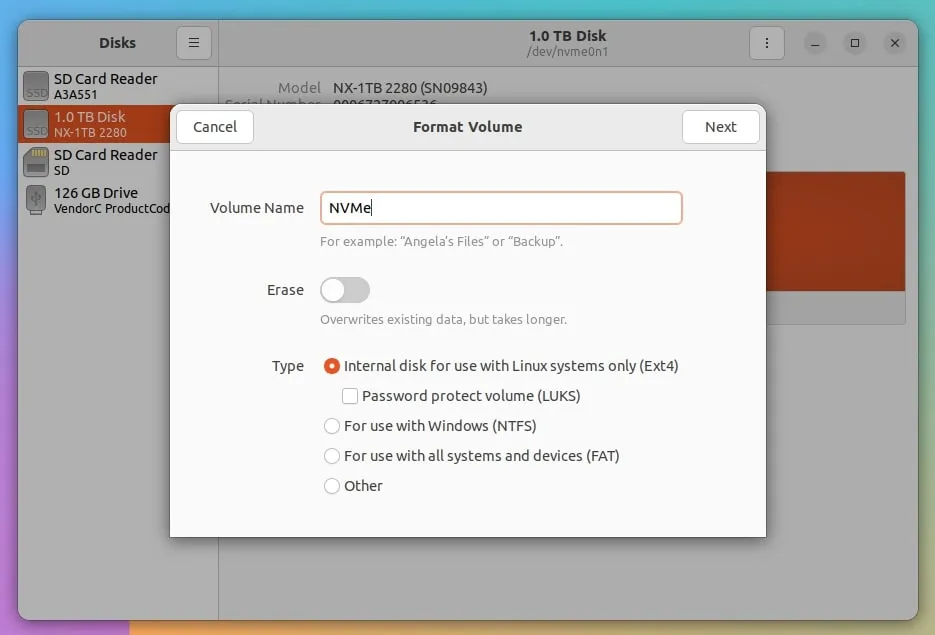Select 126 GB Drive in device list

96,200
